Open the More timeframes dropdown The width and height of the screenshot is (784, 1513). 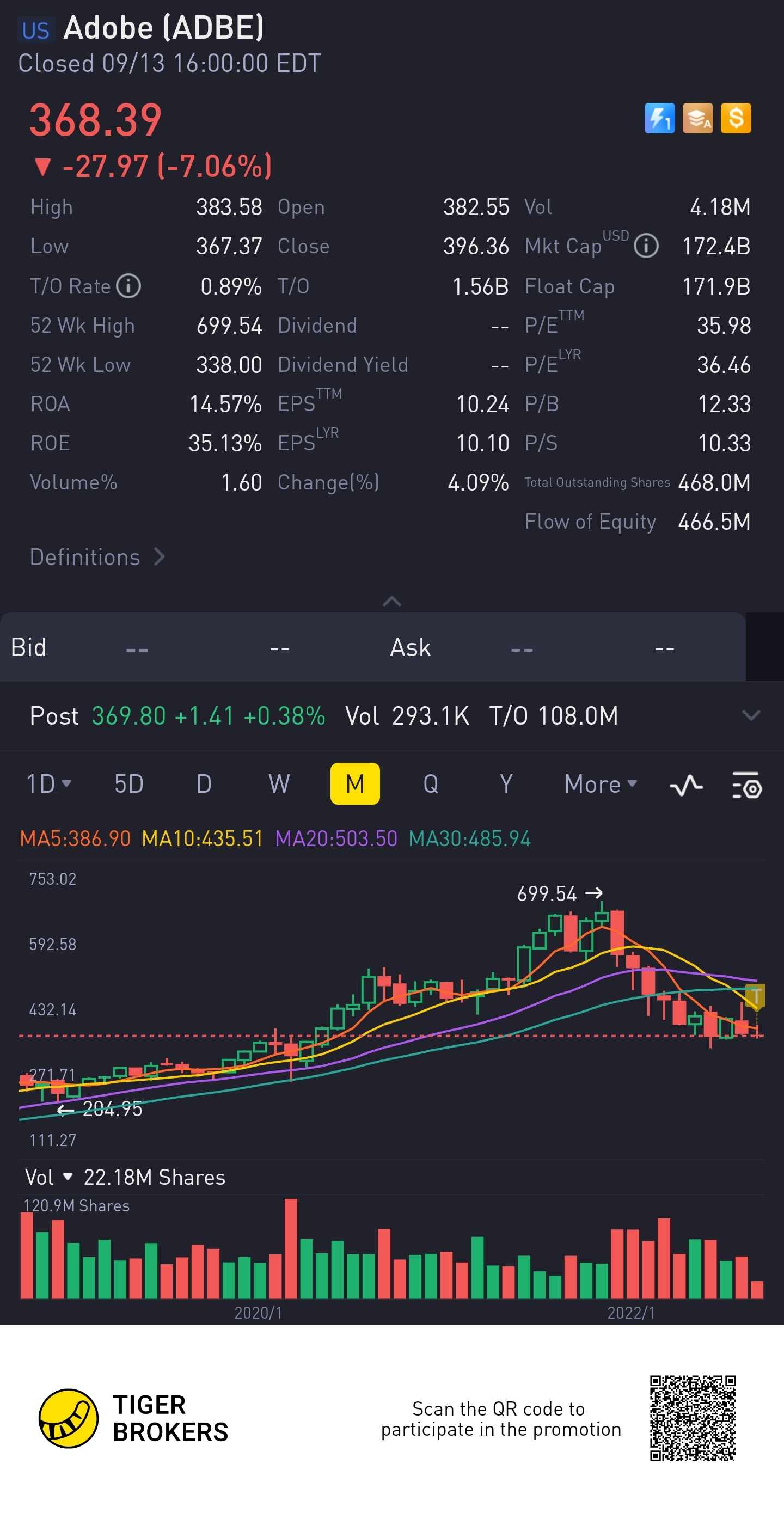point(601,784)
